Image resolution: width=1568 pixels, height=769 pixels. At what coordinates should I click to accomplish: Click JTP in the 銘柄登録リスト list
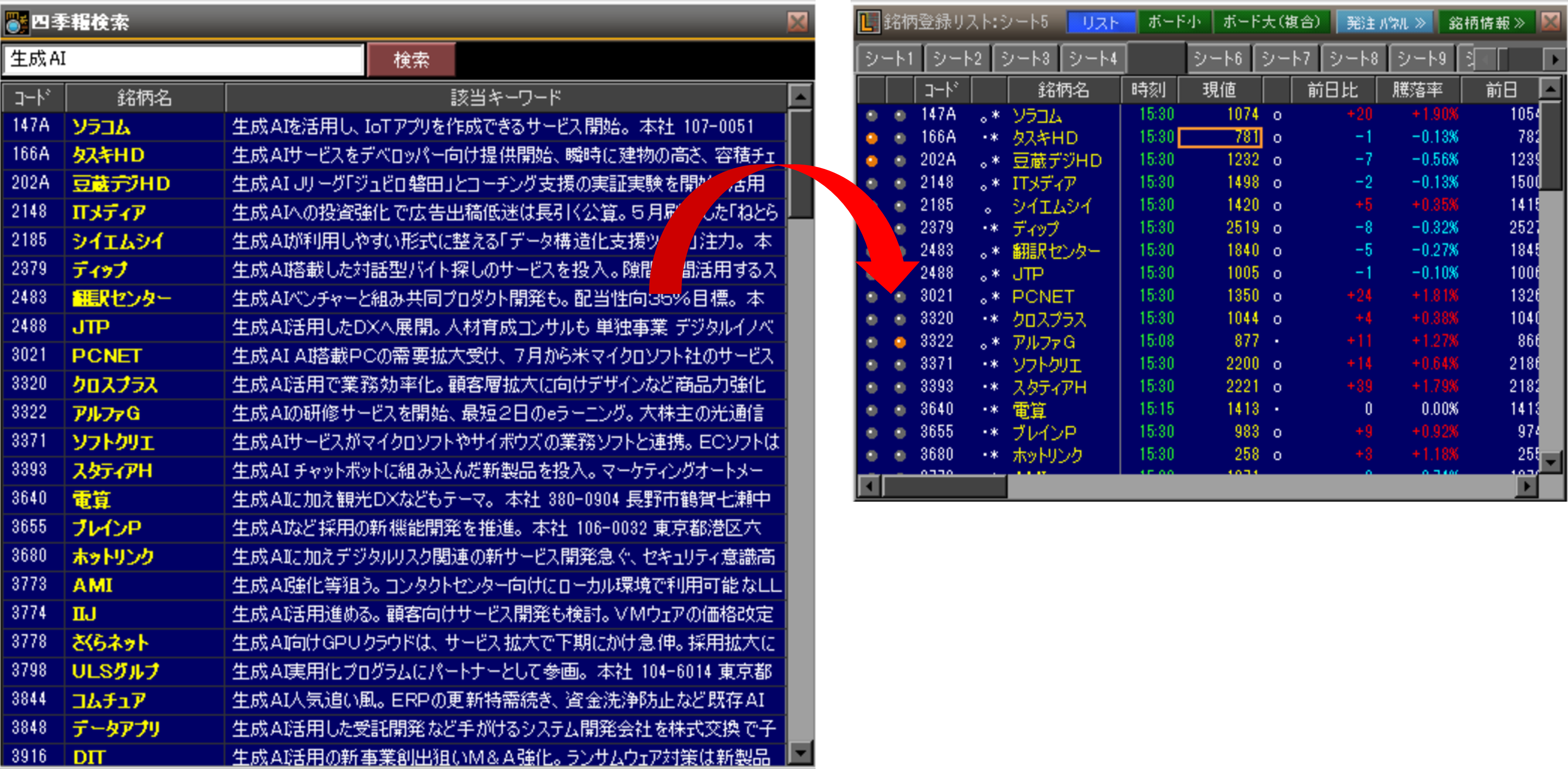1028,274
